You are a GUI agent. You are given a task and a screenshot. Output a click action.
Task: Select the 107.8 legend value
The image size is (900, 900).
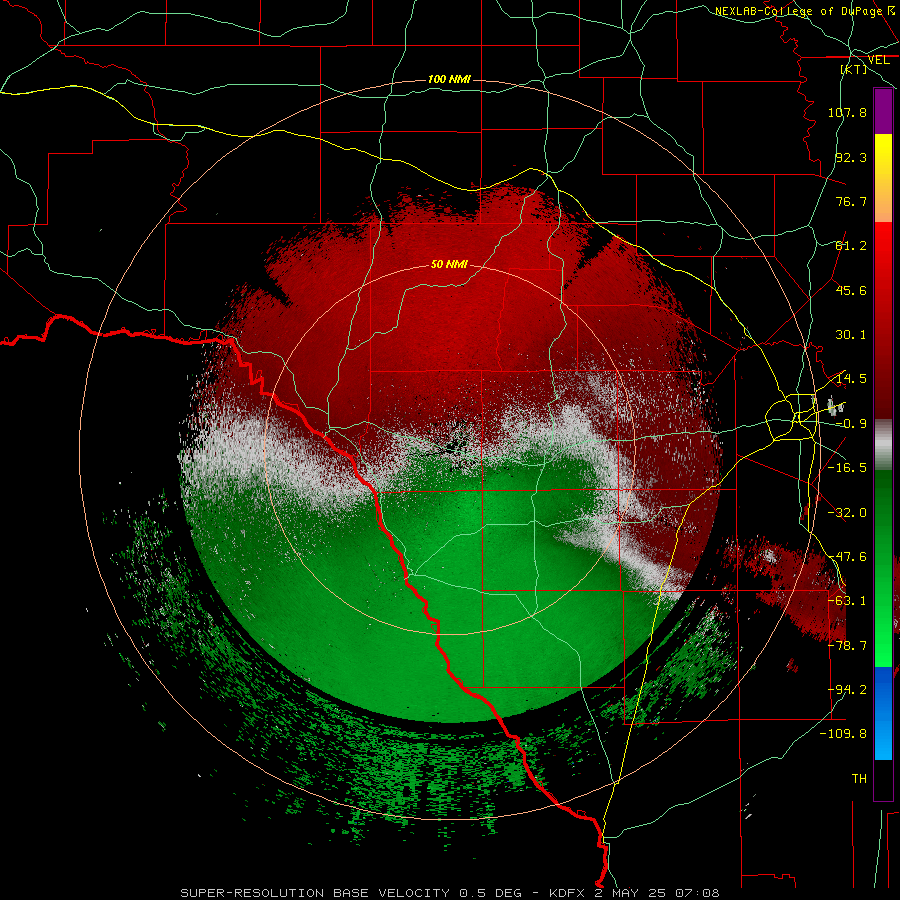[847, 112]
